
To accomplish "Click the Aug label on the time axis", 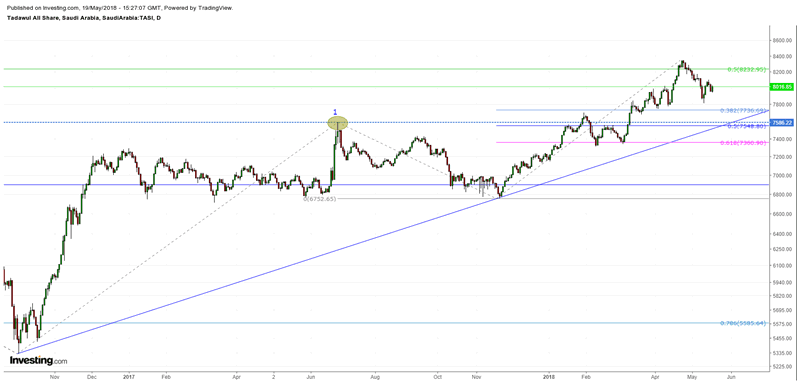I will 375,377.
